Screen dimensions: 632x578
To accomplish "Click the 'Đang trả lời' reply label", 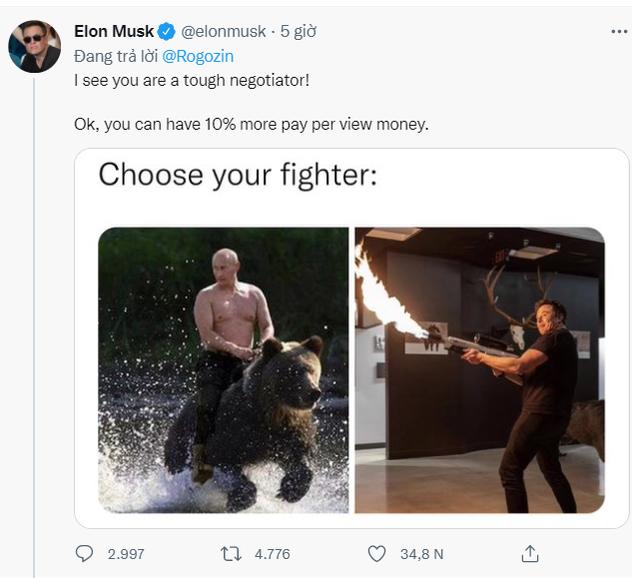I will tap(116, 56).
